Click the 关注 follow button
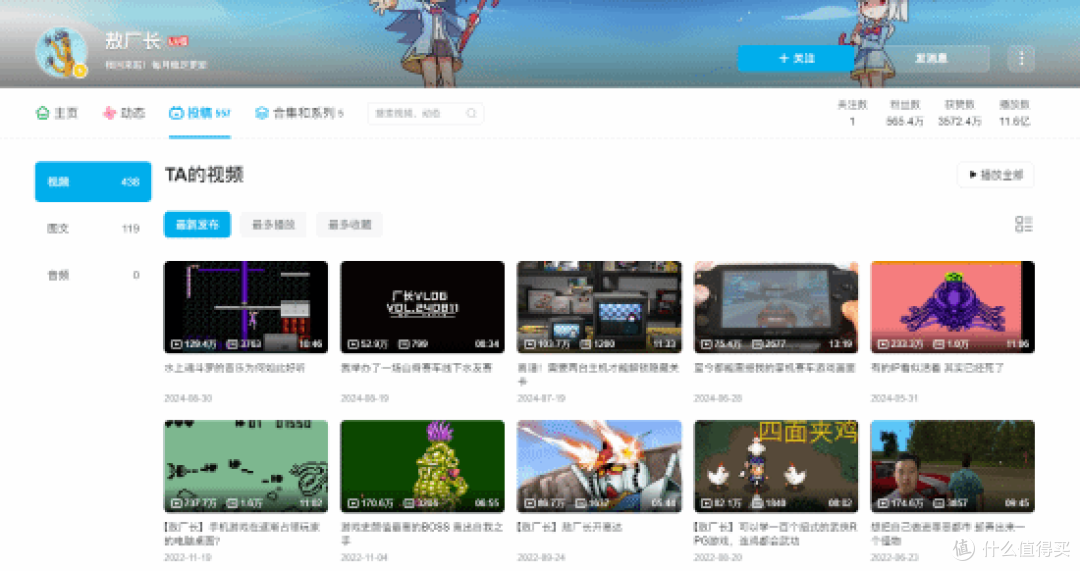Viewport: 1080px width, 571px height. click(x=796, y=59)
